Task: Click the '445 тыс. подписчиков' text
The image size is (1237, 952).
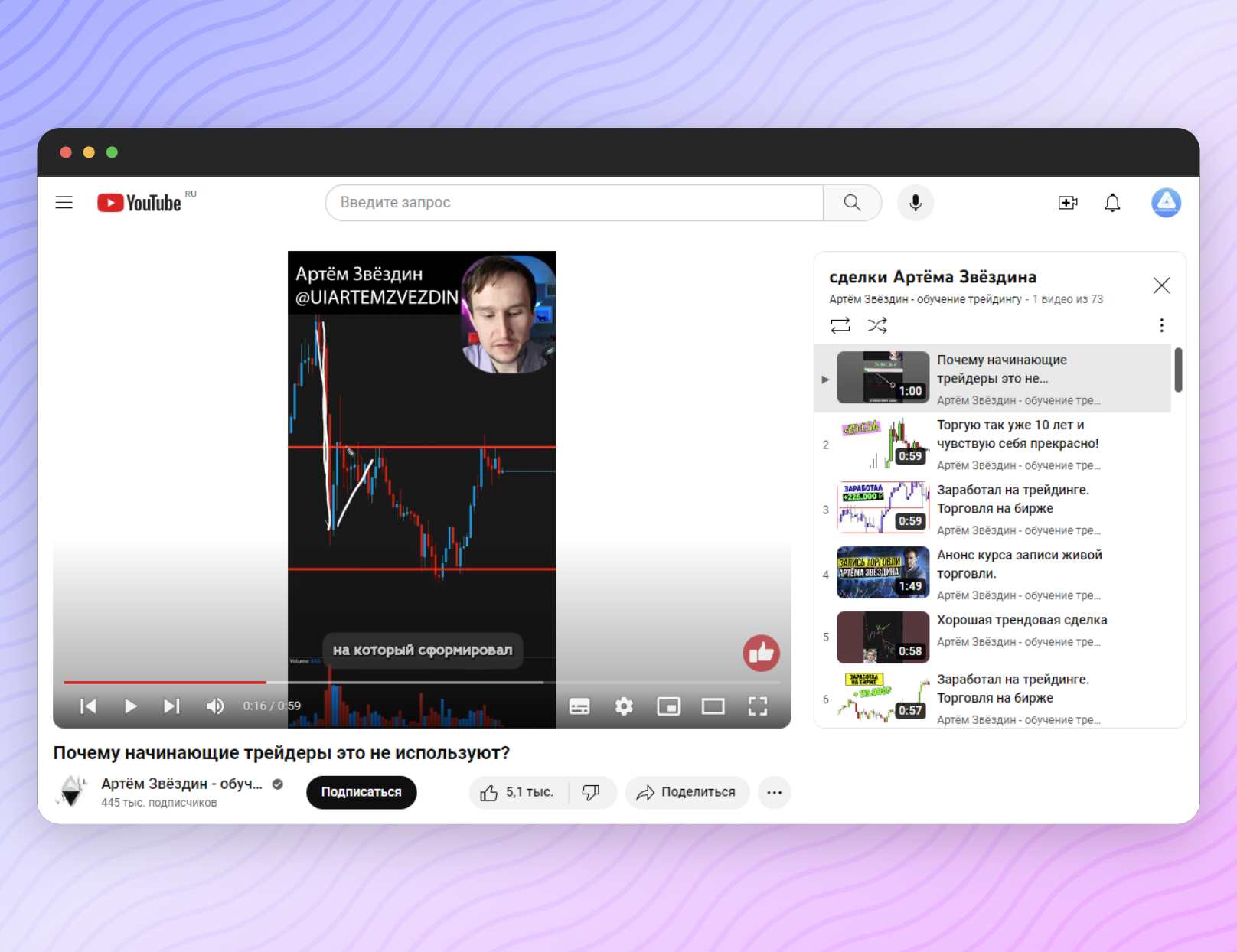Action: coord(159,803)
